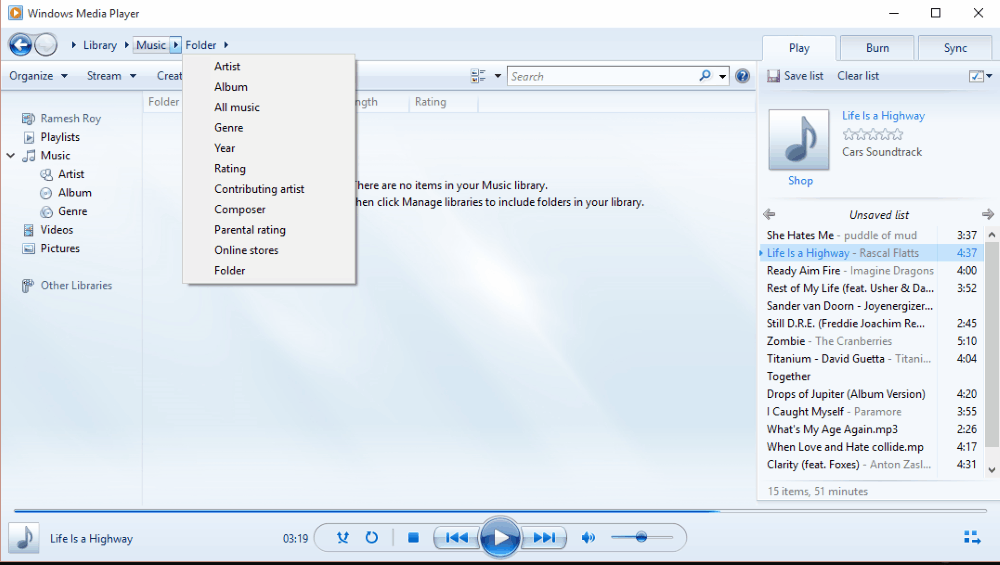
Task: Click the greyed-out Forward navigation button
Action: click(46, 45)
